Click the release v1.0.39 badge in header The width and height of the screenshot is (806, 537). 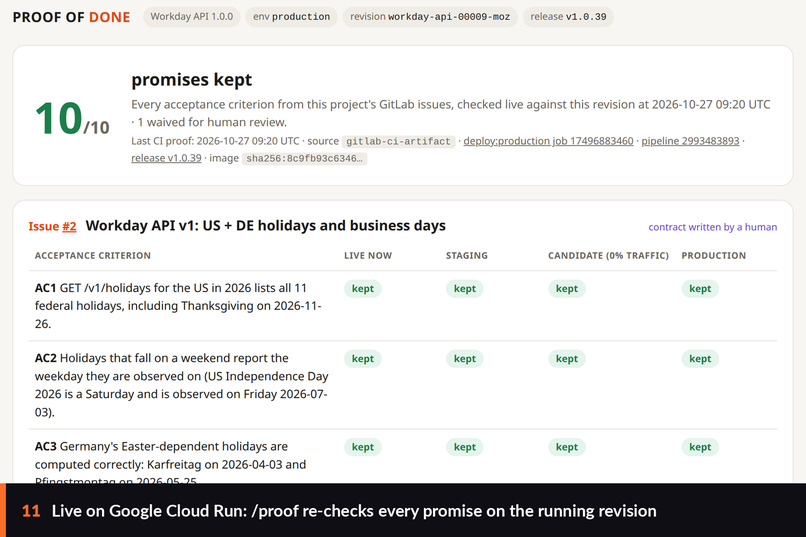point(568,16)
